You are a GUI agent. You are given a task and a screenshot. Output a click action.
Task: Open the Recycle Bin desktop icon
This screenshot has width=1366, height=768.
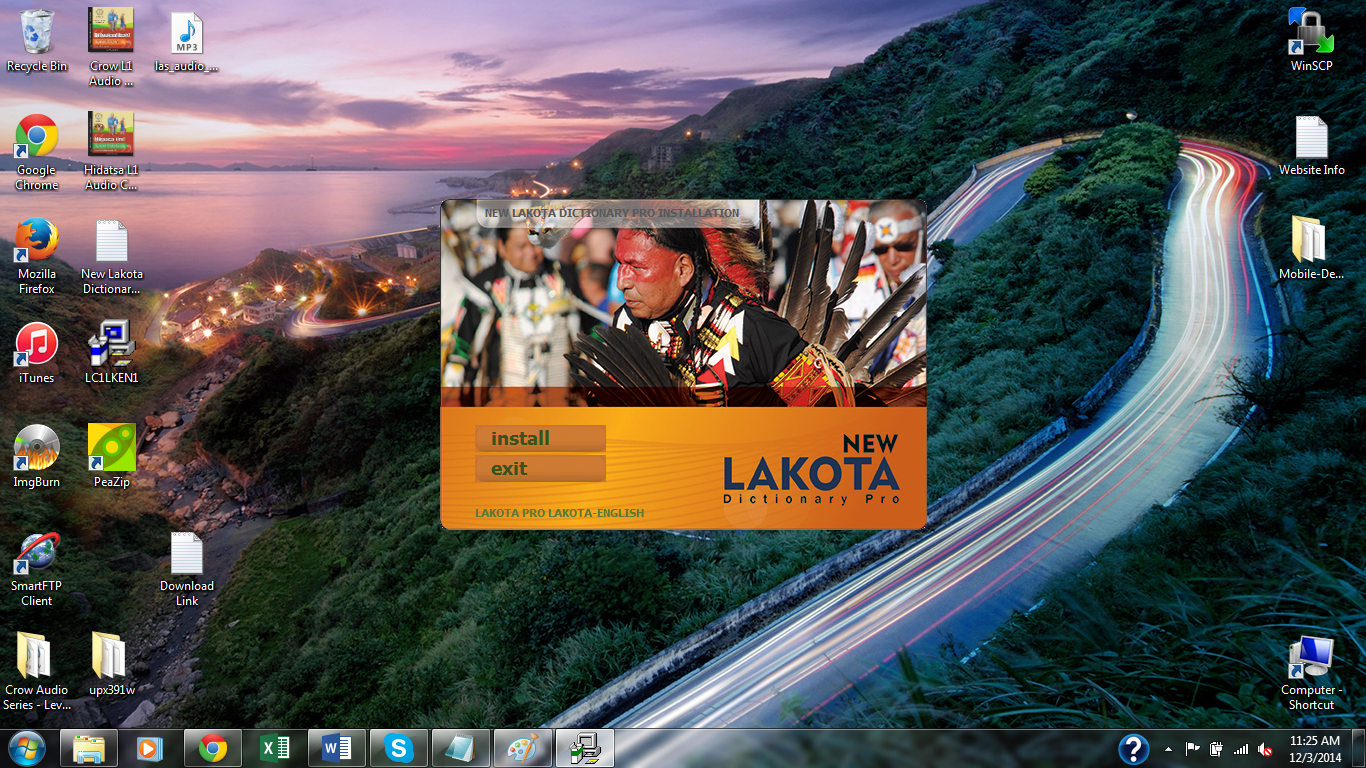(37, 41)
